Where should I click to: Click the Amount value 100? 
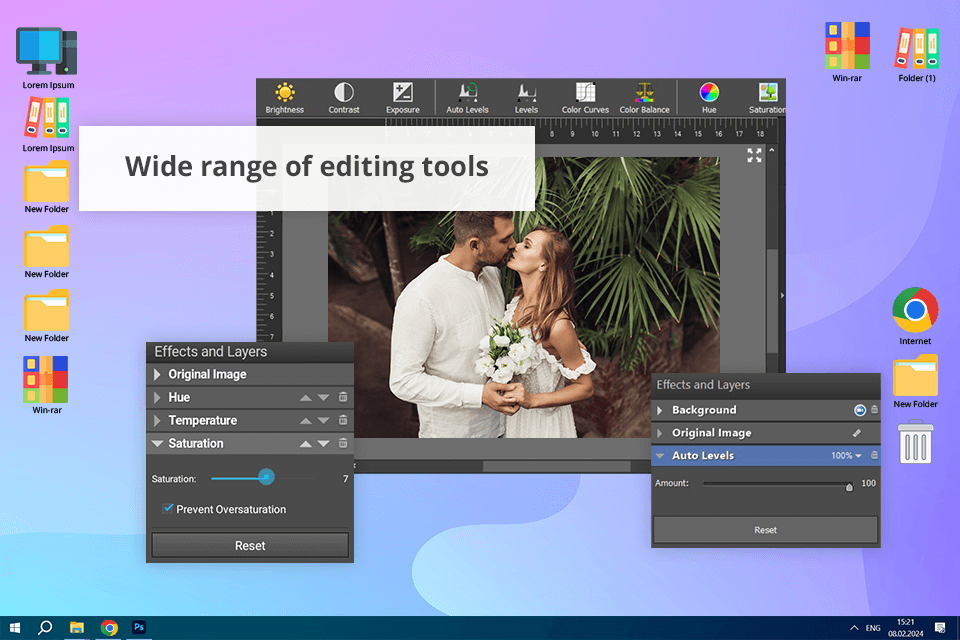point(868,483)
